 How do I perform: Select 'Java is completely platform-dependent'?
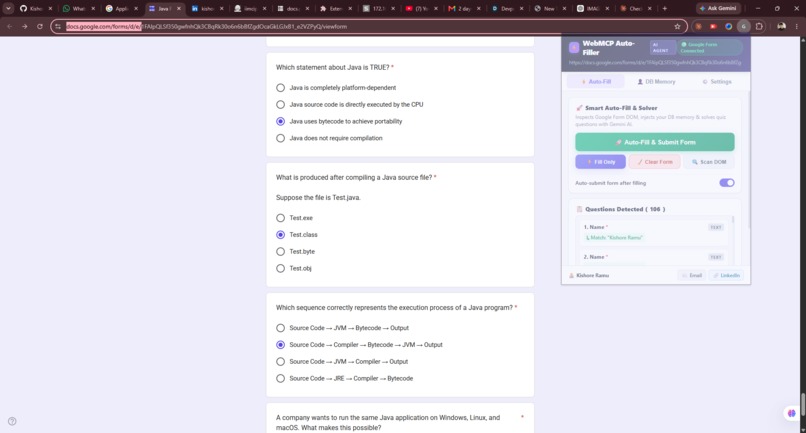point(280,88)
